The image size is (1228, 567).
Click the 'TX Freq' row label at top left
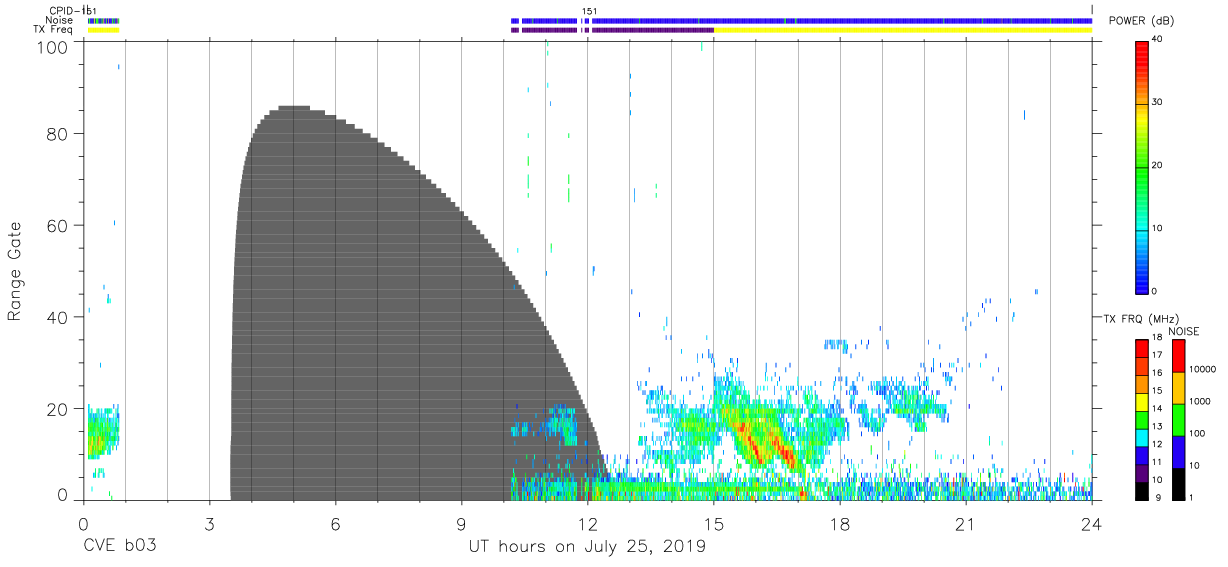click(54, 30)
